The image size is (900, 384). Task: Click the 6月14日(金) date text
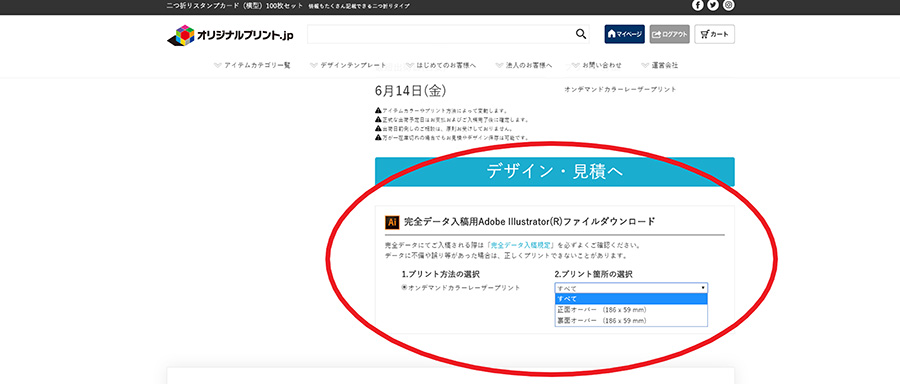(x=410, y=91)
